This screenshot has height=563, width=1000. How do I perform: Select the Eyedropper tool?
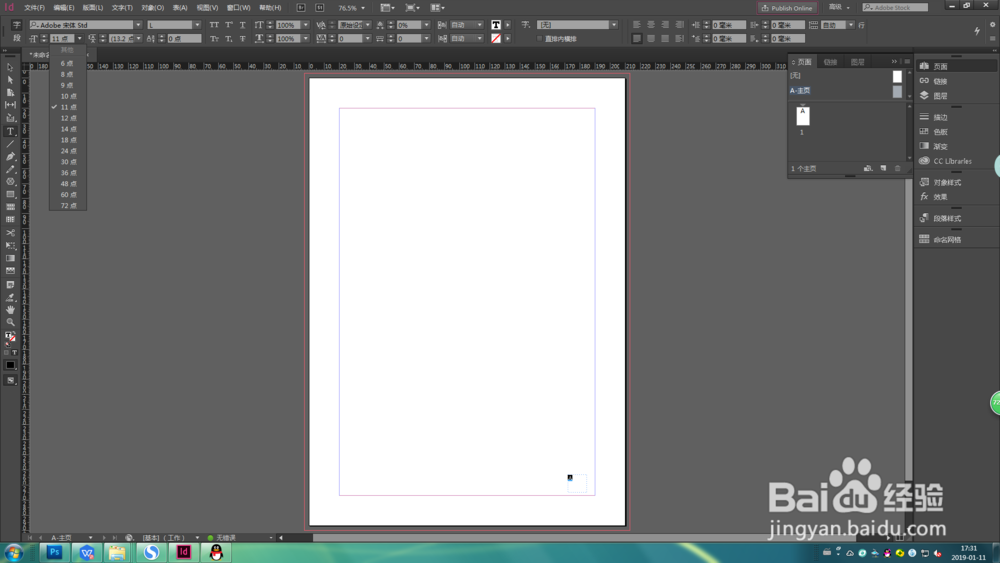[x=10, y=297]
